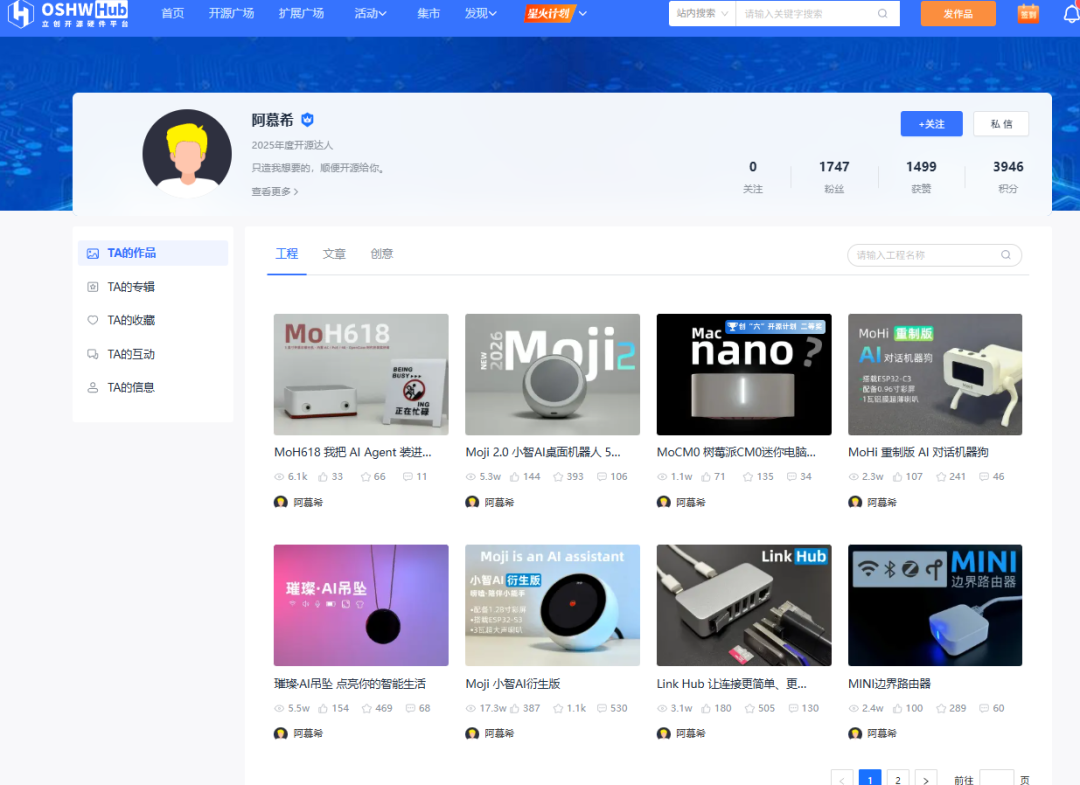Open the 站内搜索 scope dropdown
This screenshot has height=785, width=1080.
pos(701,14)
